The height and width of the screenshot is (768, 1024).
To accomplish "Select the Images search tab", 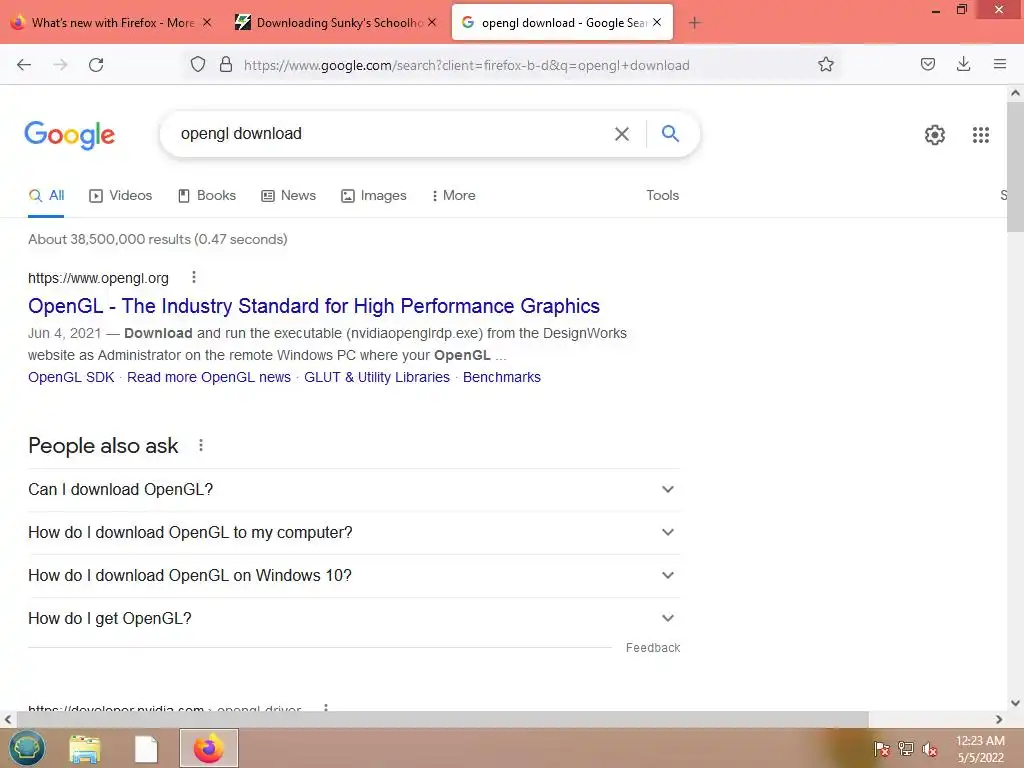I will pyautogui.click(x=374, y=195).
